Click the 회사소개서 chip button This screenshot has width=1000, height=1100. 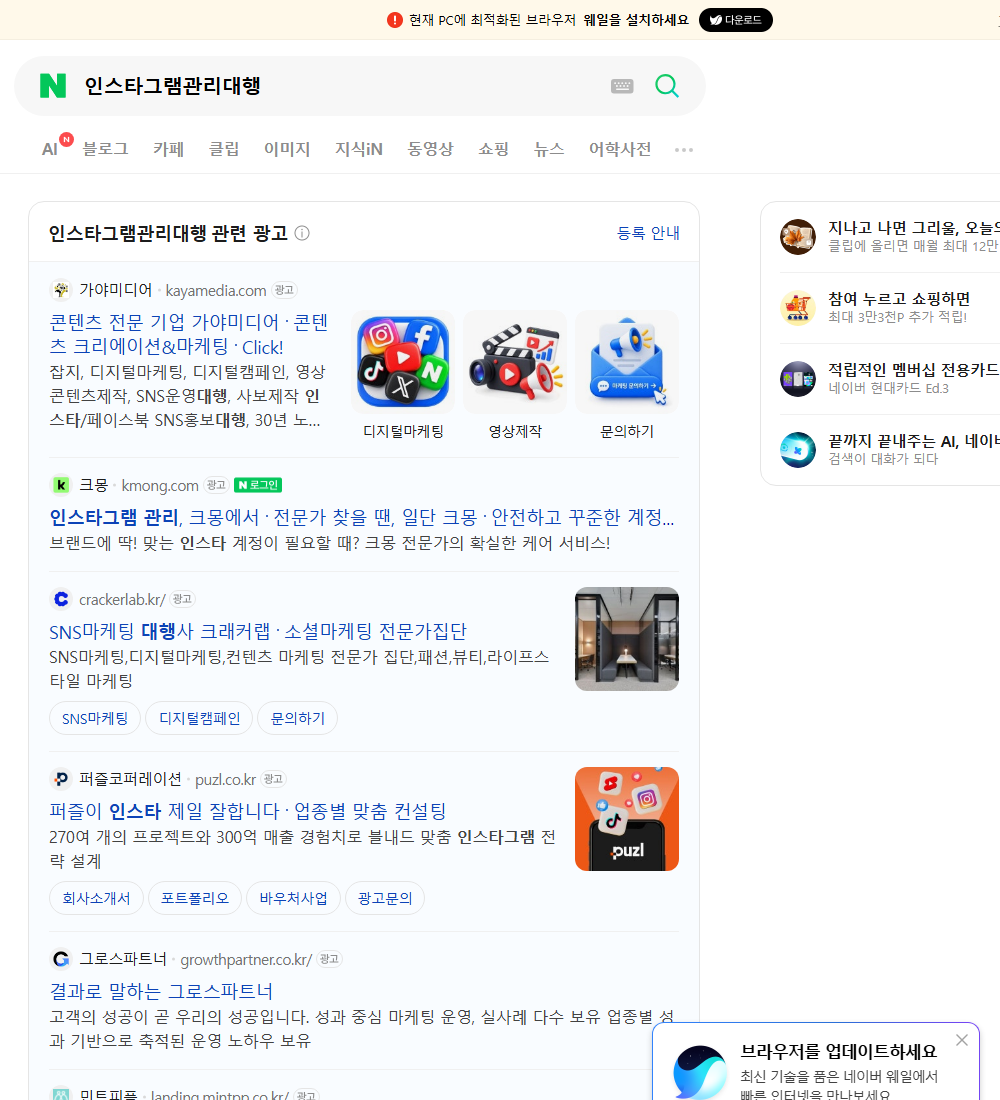pyautogui.click(x=96, y=898)
